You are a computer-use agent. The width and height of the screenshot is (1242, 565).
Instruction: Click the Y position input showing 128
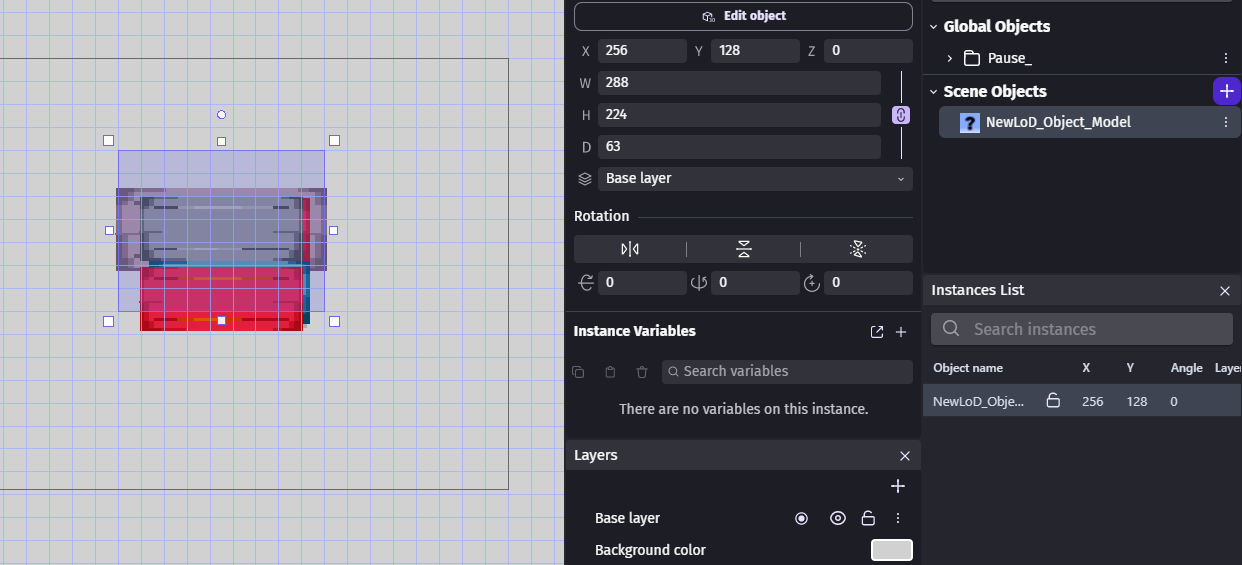[x=755, y=50]
